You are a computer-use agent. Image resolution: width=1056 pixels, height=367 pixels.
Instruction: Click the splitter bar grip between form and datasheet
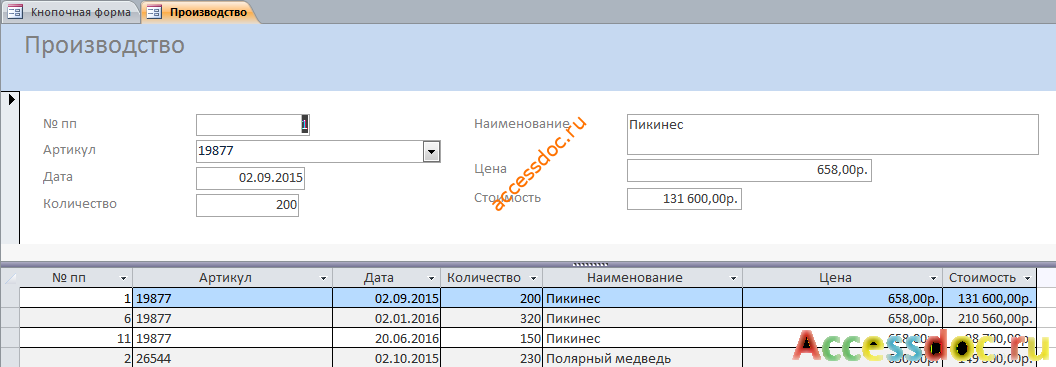590,264
